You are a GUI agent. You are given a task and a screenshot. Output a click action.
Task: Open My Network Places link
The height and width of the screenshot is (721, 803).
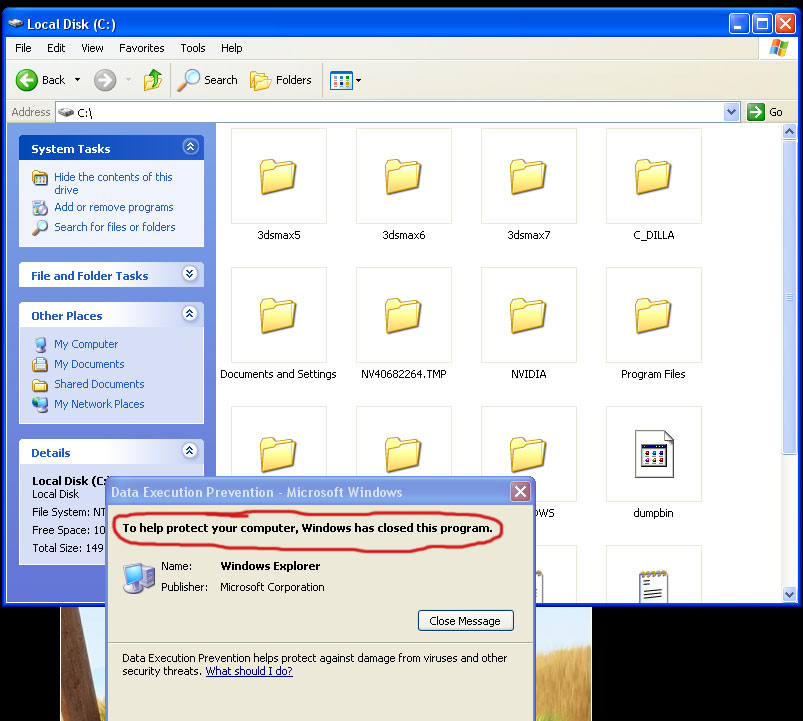[99, 404]
